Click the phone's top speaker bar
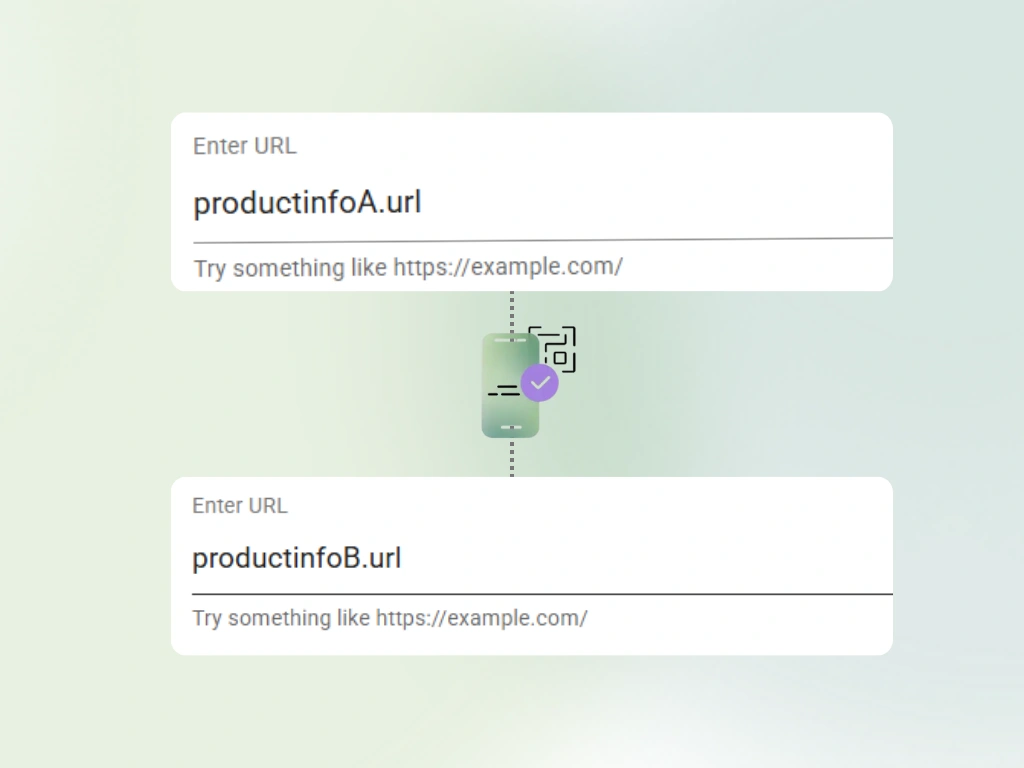 (x=510, y=340)
